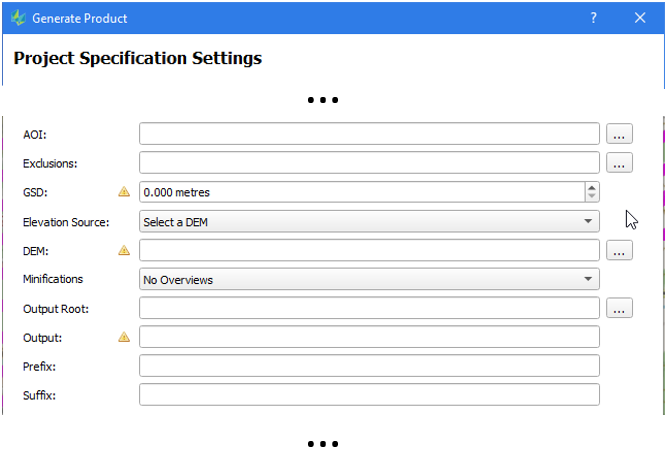The image size is (667, 472).
Task: Expand the Minifications dropdown
Action: pos(369,280)
